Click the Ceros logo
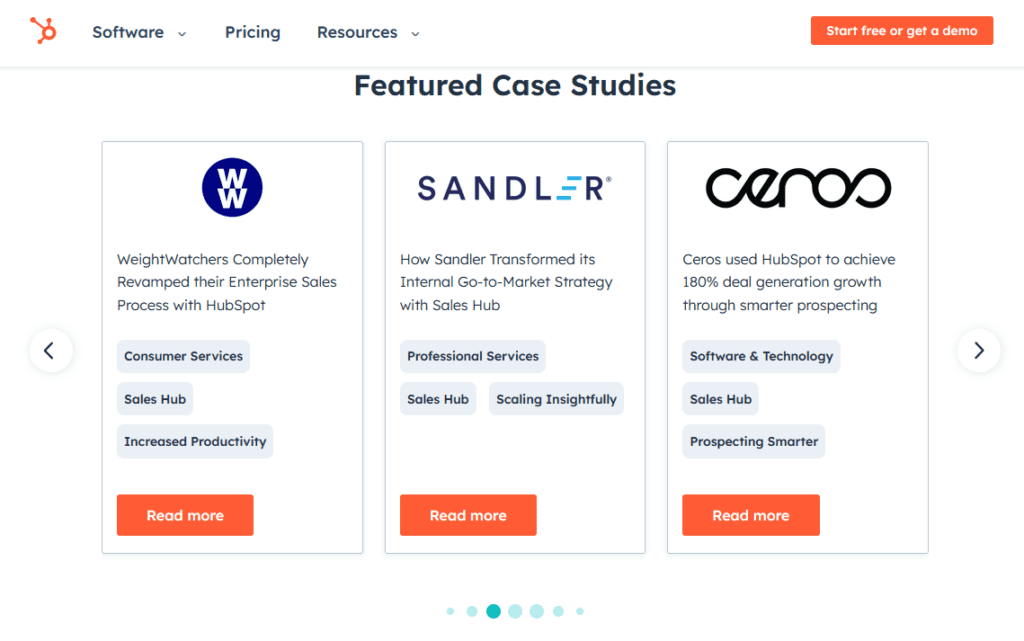The image size is (1024, 641). click(x=797, y=188)
